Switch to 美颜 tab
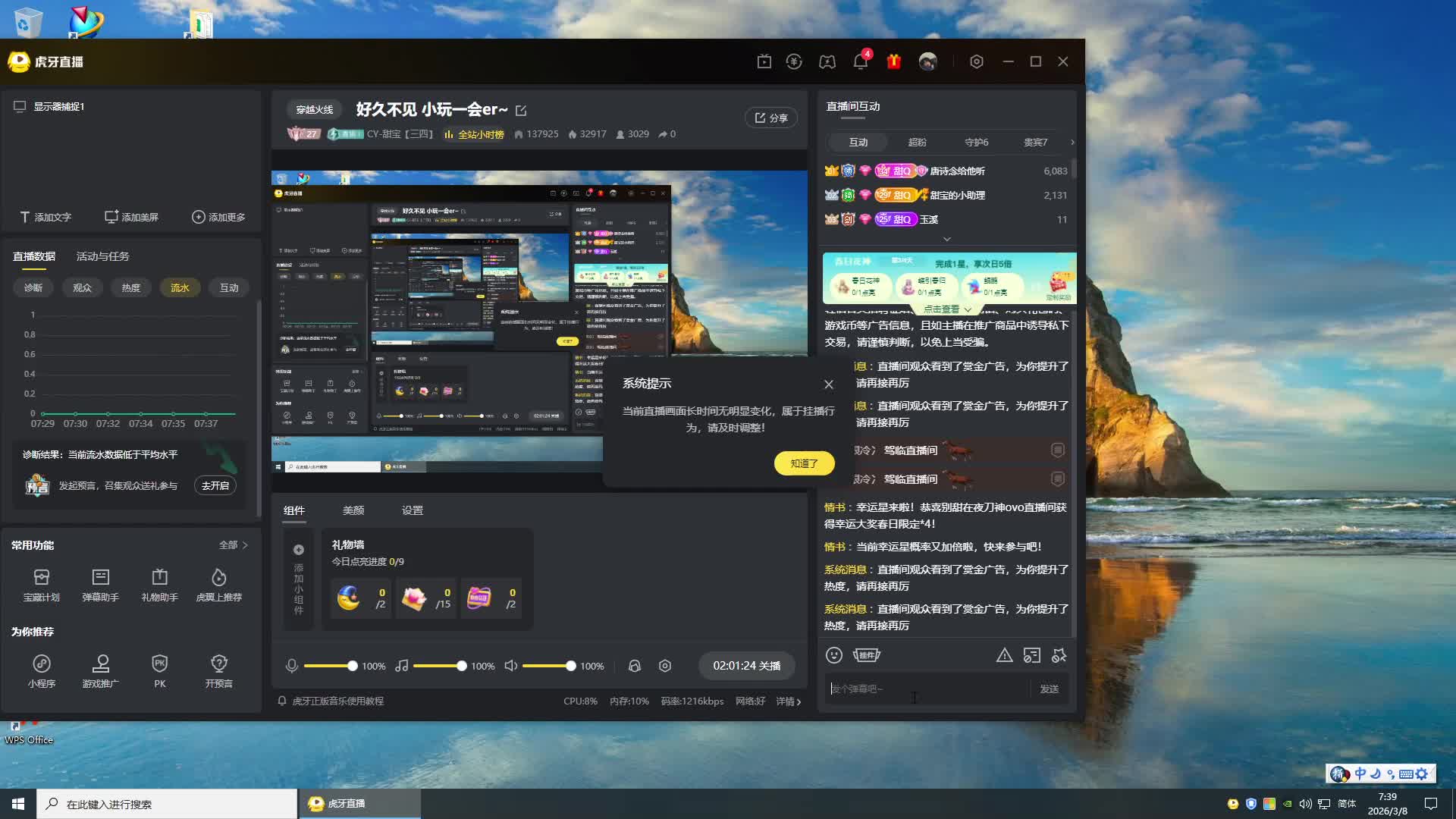 [x=353, y=510]
